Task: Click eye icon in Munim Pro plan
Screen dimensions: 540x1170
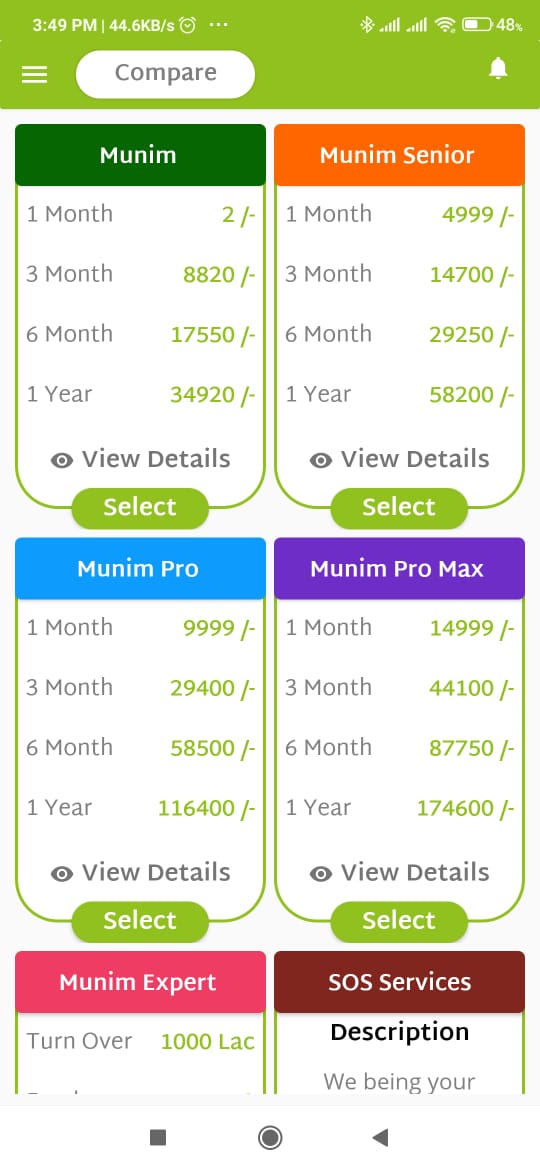Action: coord(62,874)
